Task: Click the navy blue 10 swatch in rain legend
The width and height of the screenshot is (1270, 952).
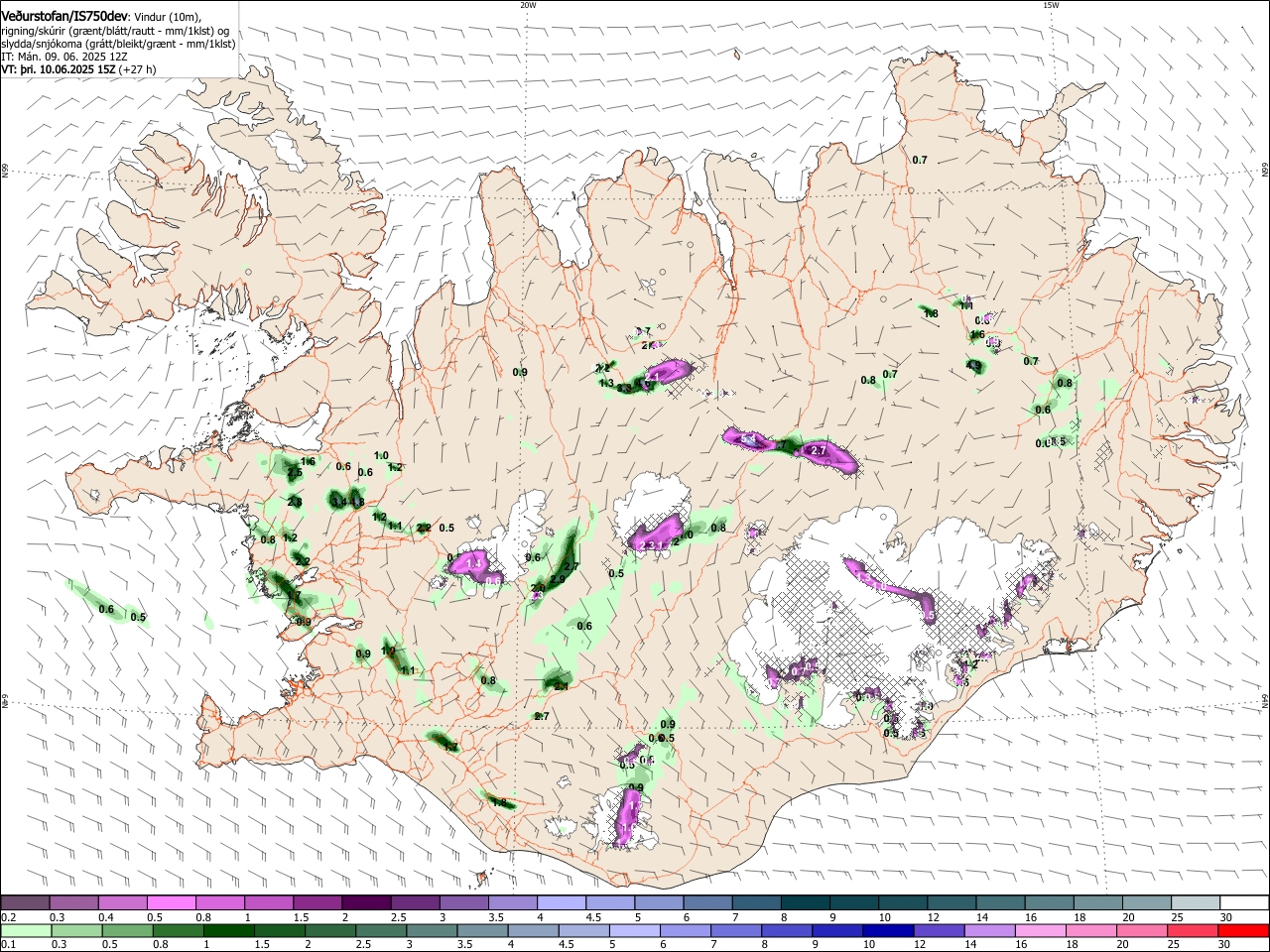Action: coord(887,930)
